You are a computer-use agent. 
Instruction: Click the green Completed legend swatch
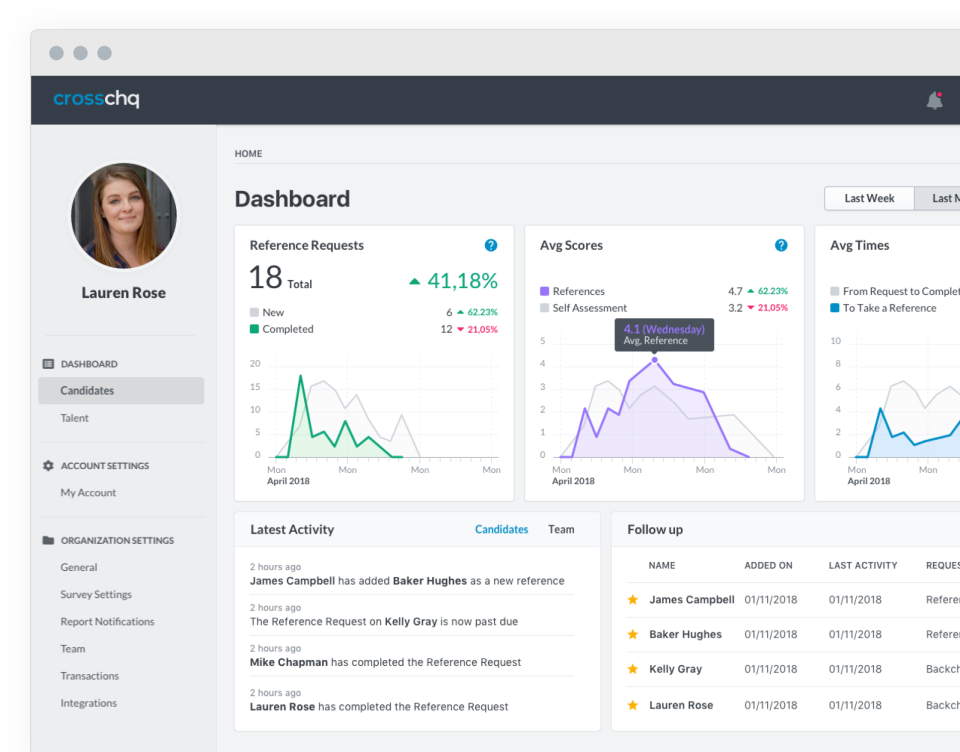pyautogui.click(x=254, y=329)
